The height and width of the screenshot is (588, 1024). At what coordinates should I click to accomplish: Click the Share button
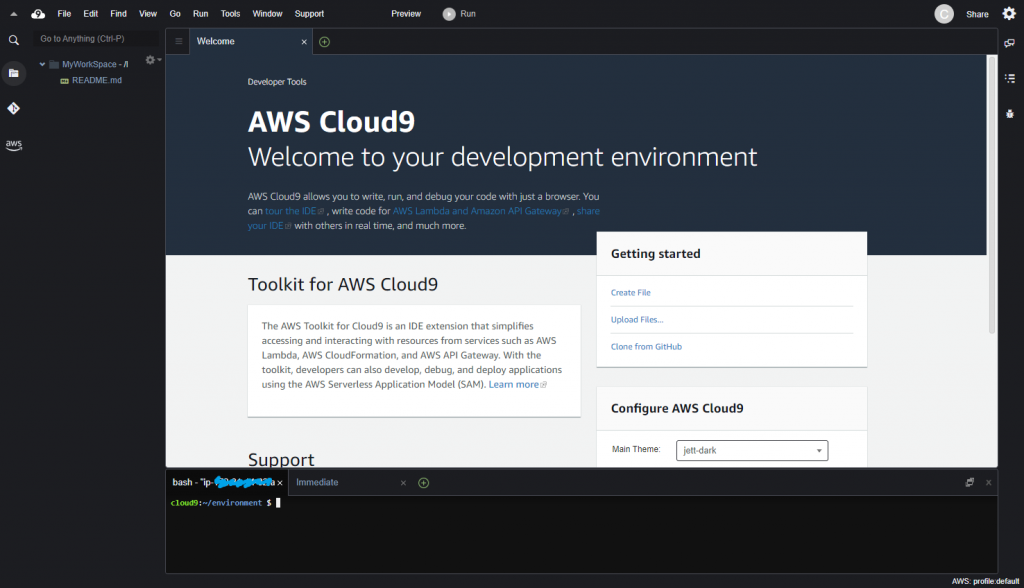977,14
